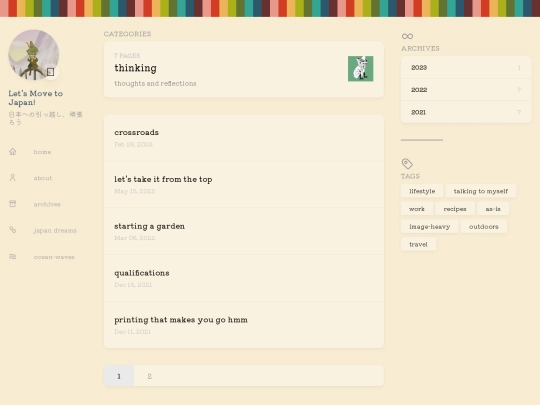Open the let's take it from the top post
The width and height of the screenshot is (540, 405).
coord(244,184)
